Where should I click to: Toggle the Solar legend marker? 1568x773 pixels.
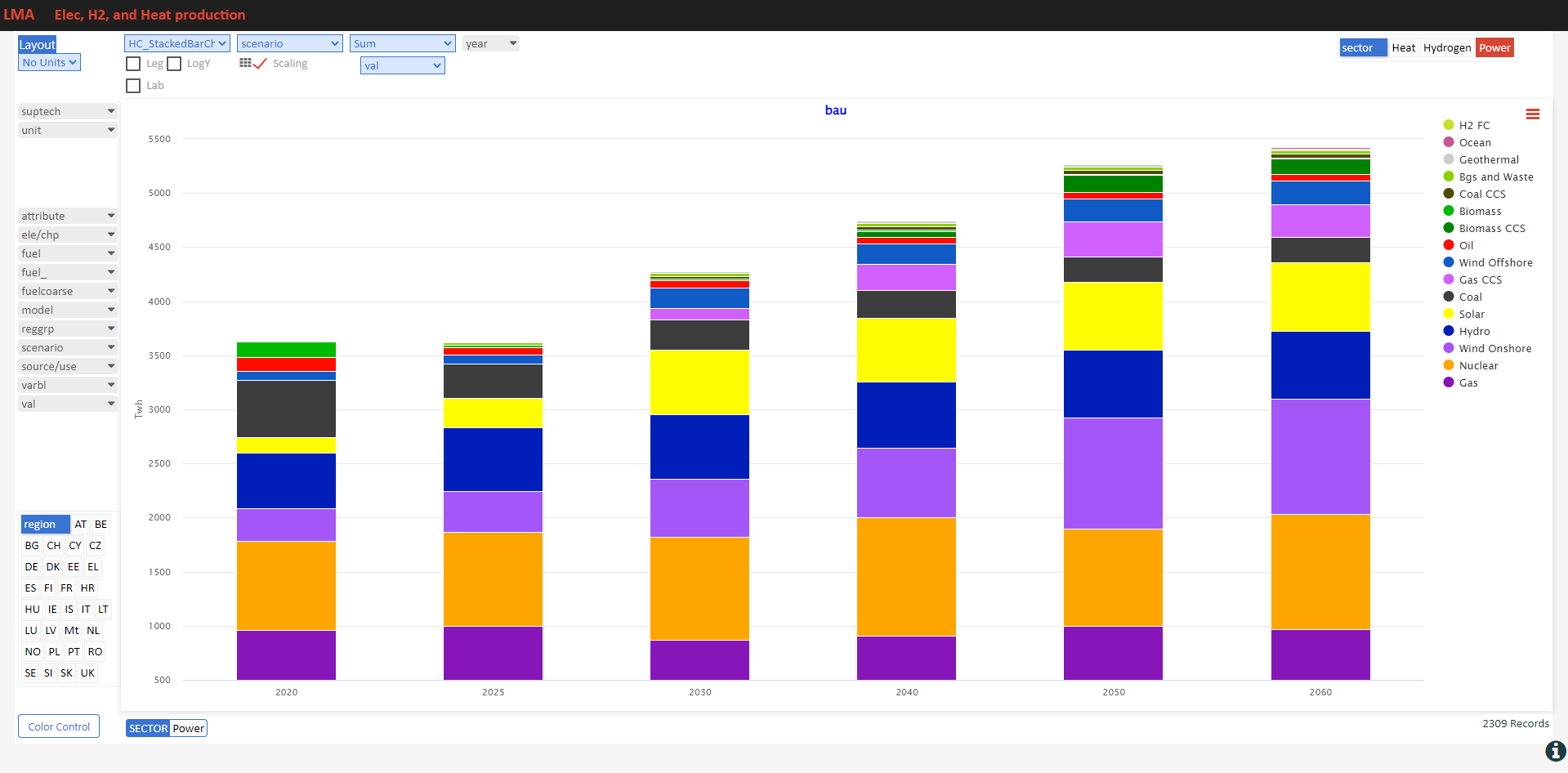point(1449,314)
